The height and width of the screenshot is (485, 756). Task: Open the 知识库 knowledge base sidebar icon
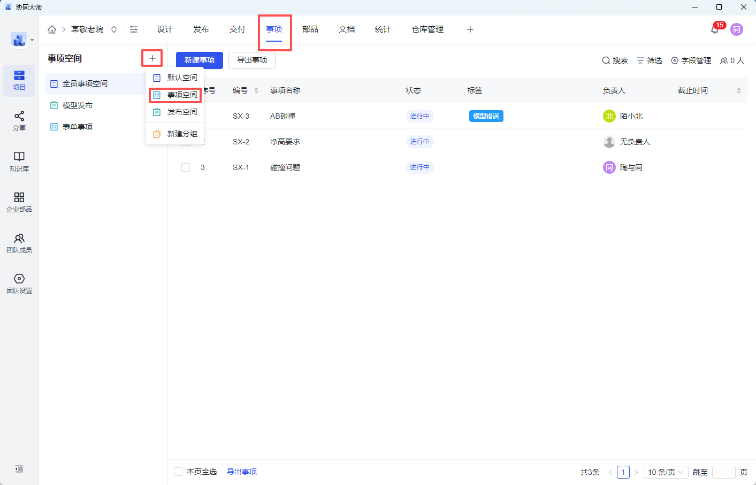[x=19, y=161]
